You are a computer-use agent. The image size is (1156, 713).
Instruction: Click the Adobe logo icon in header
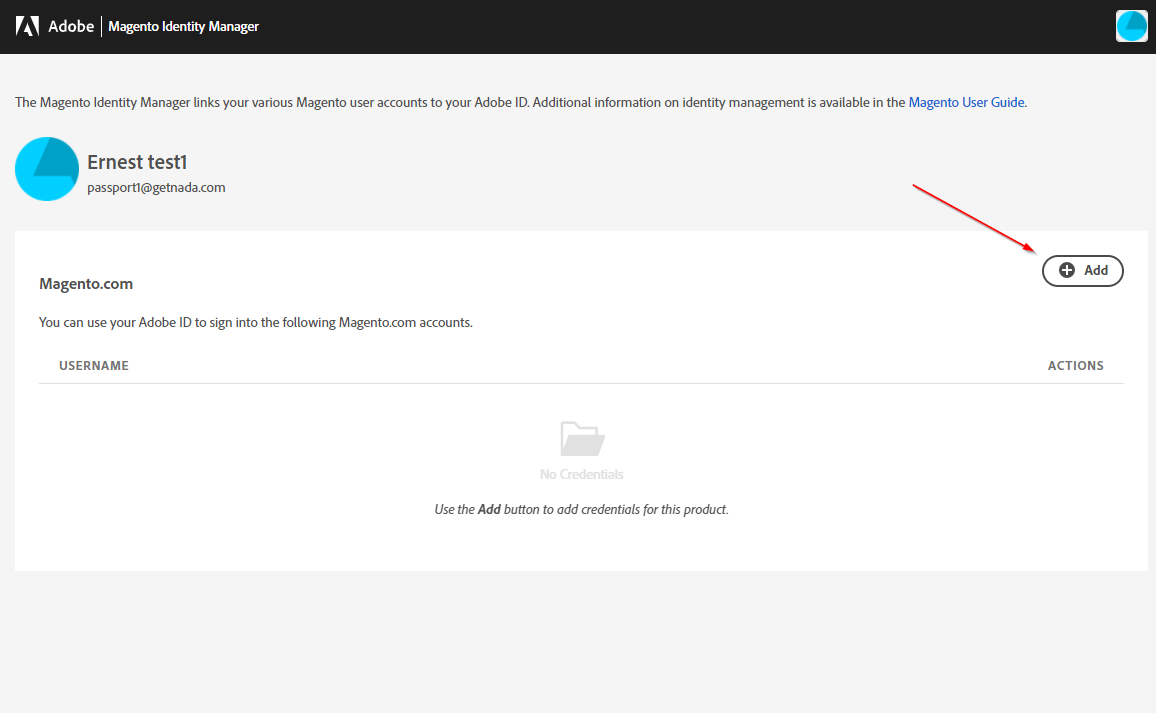click(x=27, y=27)
